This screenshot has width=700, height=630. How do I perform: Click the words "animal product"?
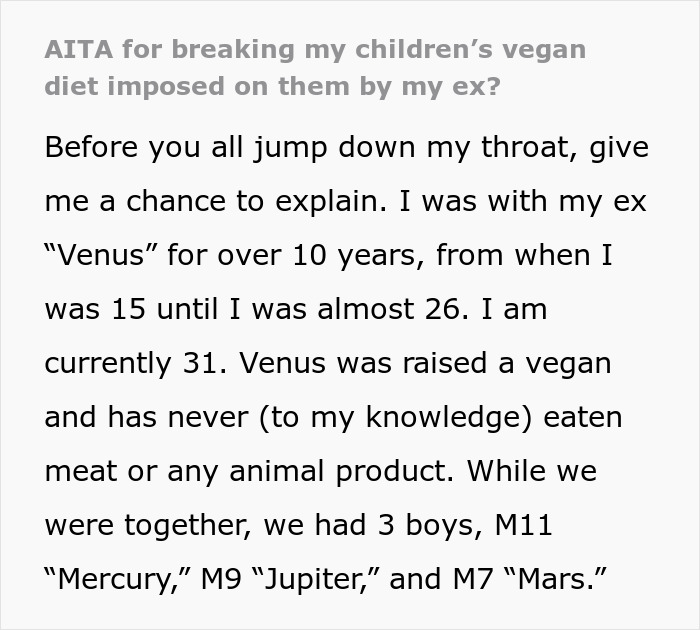pos(342,471)
